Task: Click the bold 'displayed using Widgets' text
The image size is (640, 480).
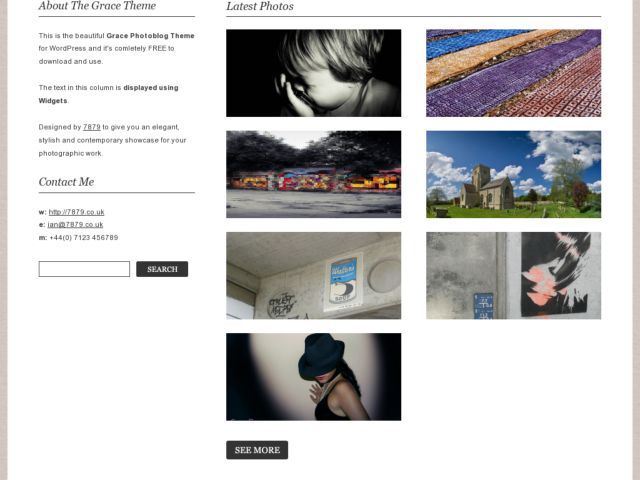Action: tap(109, 94)
